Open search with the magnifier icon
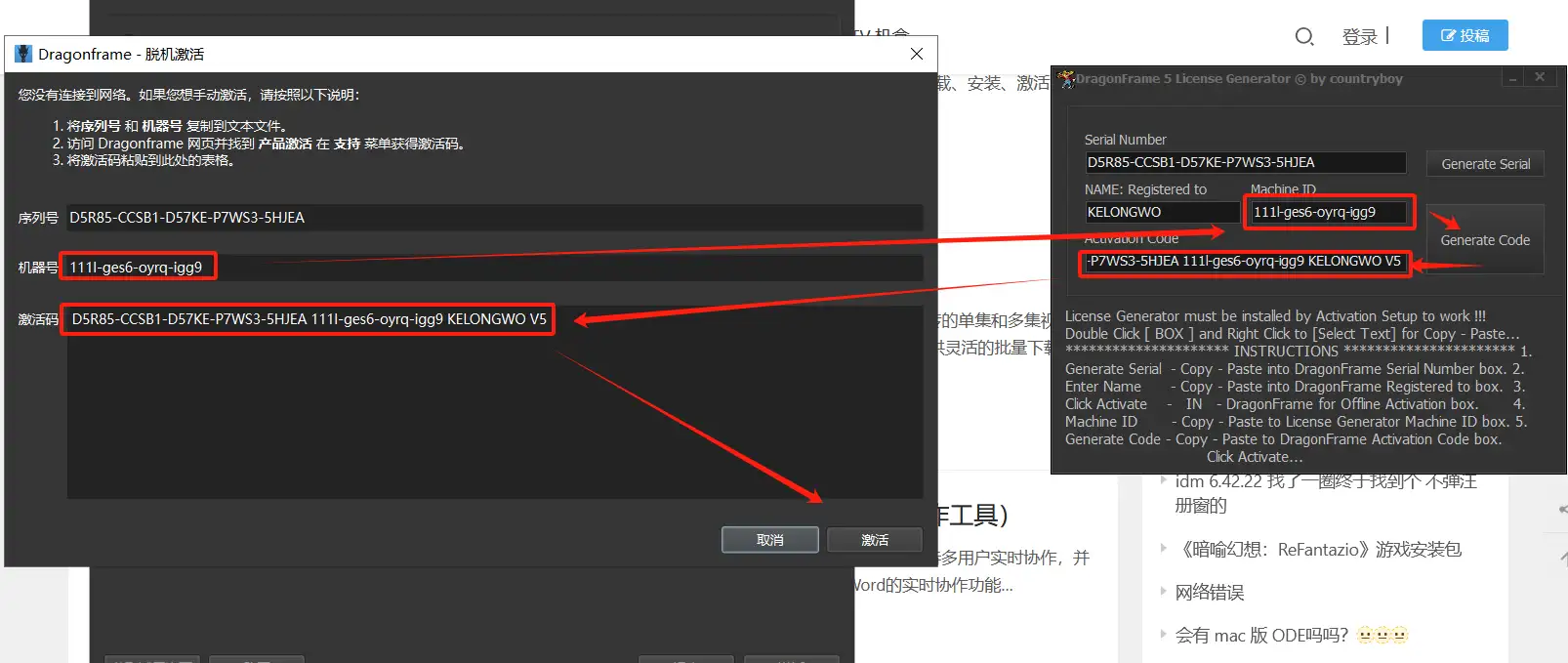 1303,37
